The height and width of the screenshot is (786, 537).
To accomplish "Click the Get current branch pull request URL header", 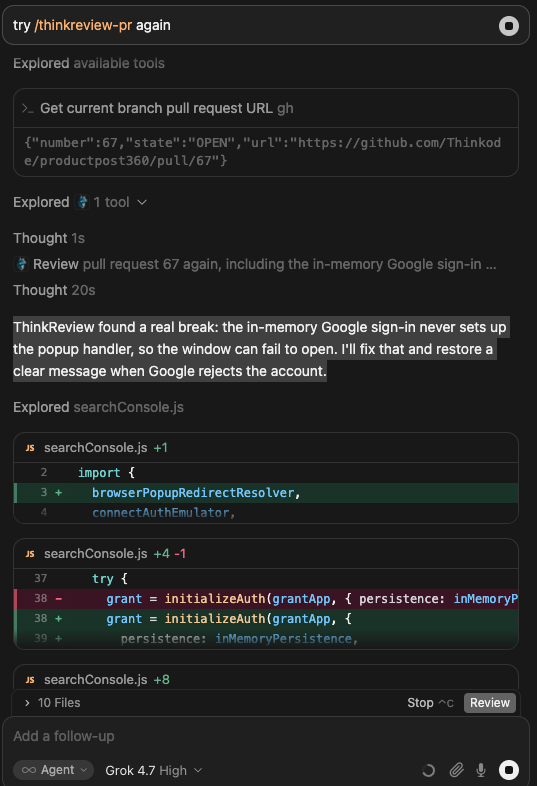I will [266, 108].
